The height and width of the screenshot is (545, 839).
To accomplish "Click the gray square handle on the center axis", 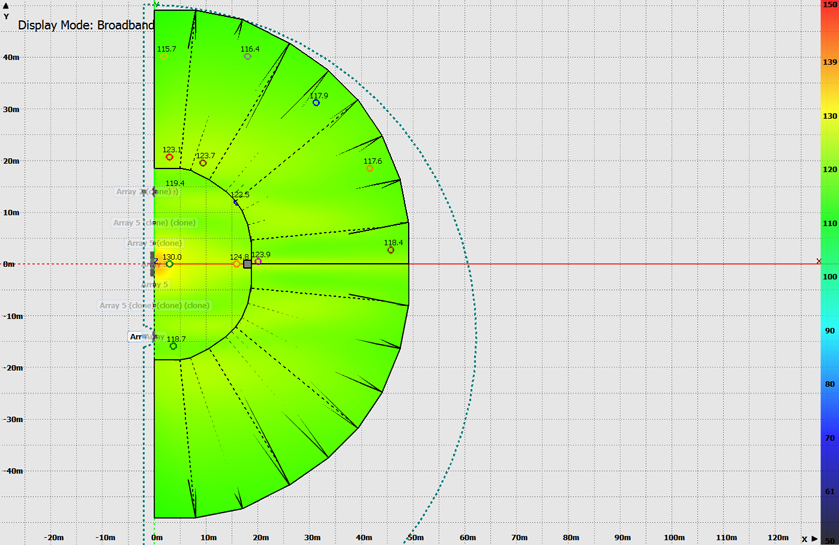I will 247,264.
